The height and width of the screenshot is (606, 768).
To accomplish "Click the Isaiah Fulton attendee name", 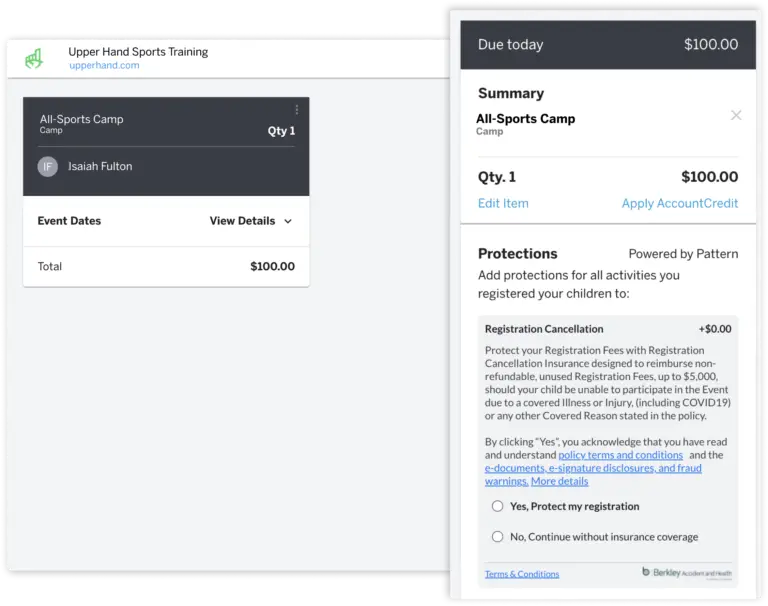I will (x=100, y=167).
